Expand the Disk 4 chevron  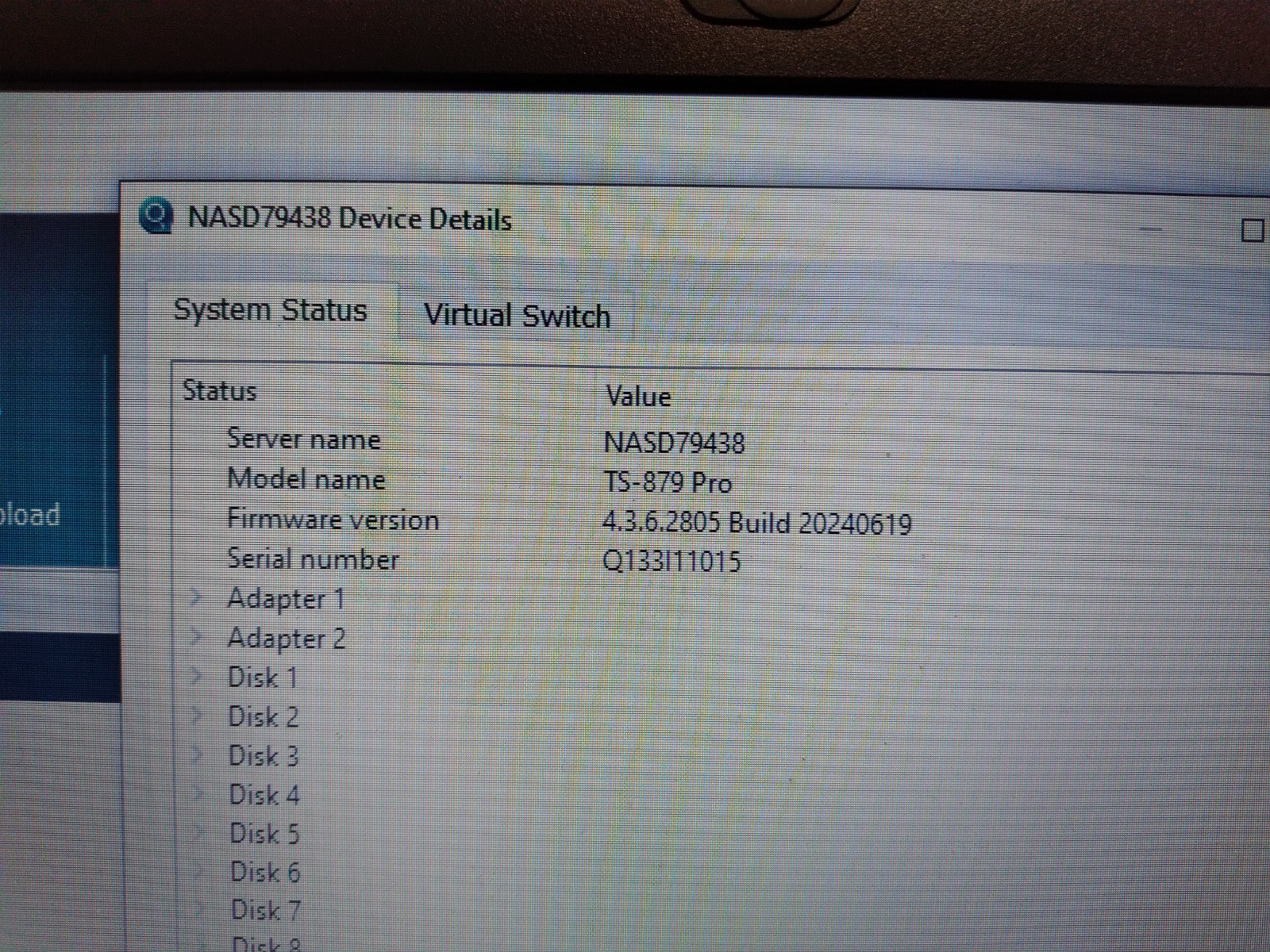tap(198, 794)
